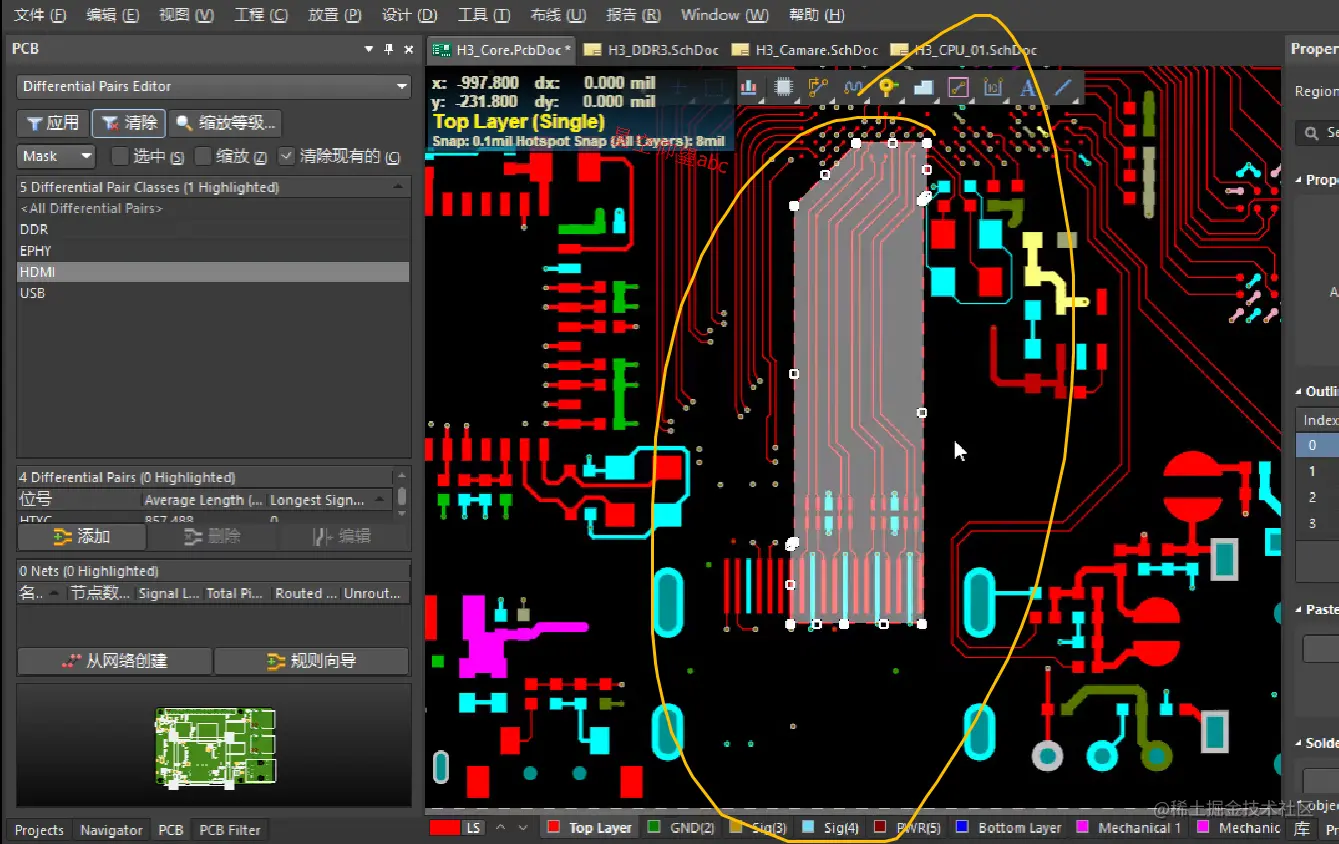This screenshot has height=844, width=1339.
Task: Select the Sig(4) layer tab
Action: pyautogui.click(x=830, y=828)
